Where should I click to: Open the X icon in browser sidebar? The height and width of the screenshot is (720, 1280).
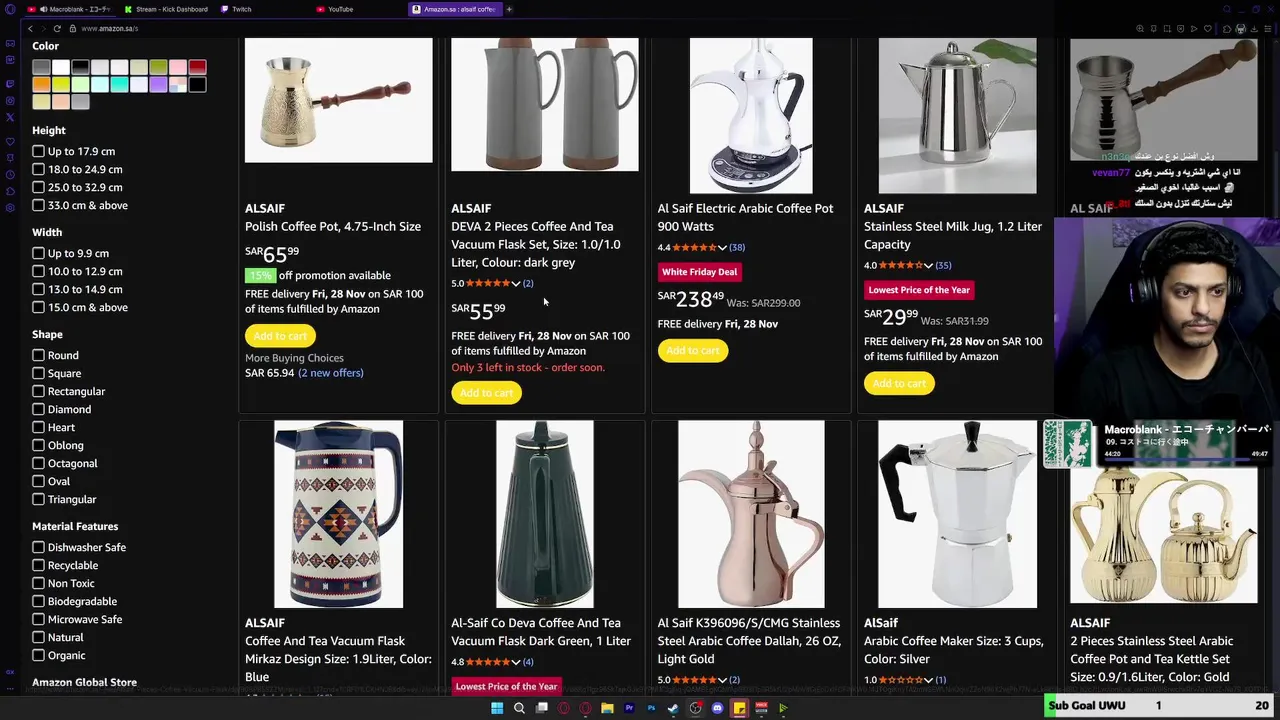pos(10,117)
